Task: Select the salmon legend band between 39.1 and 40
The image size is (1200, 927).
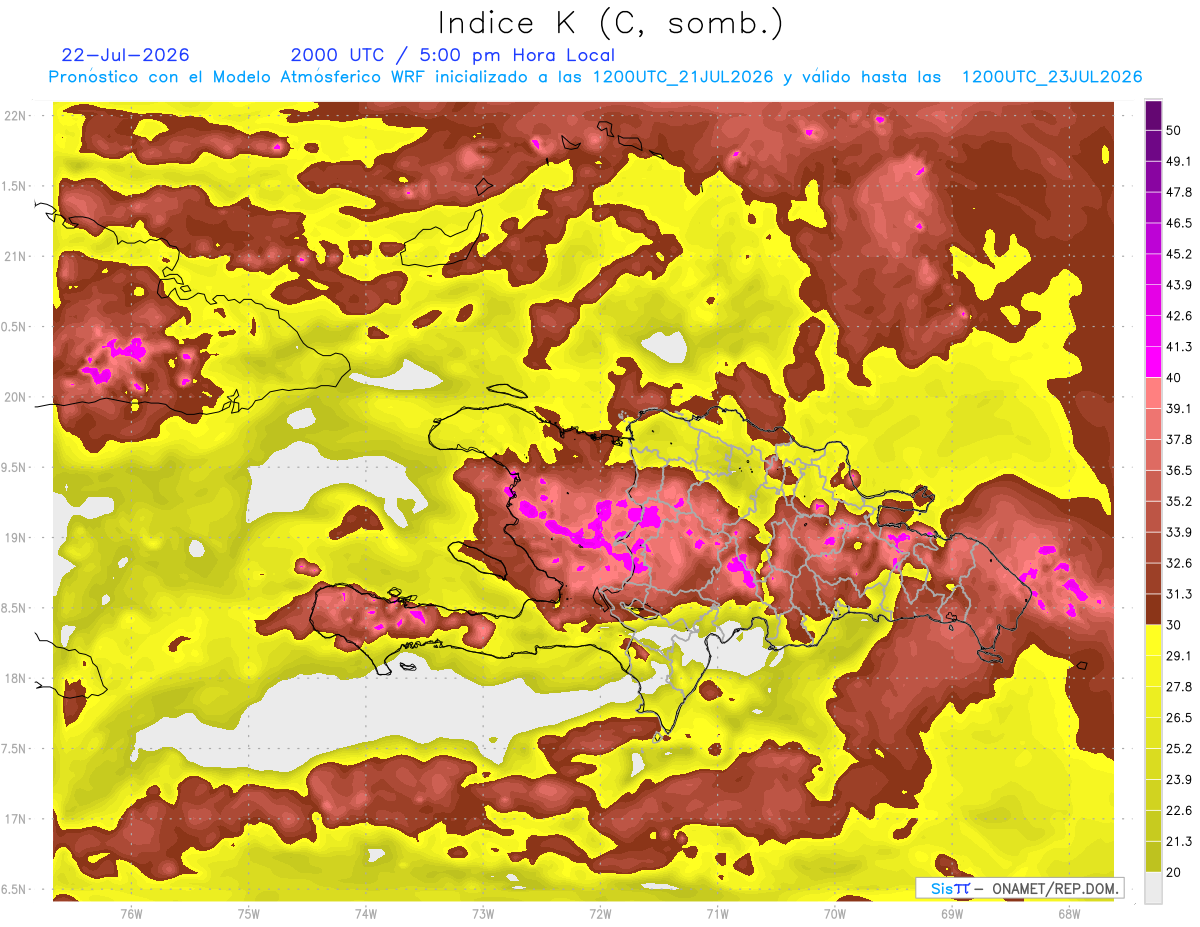Action: pos(1153,393)
